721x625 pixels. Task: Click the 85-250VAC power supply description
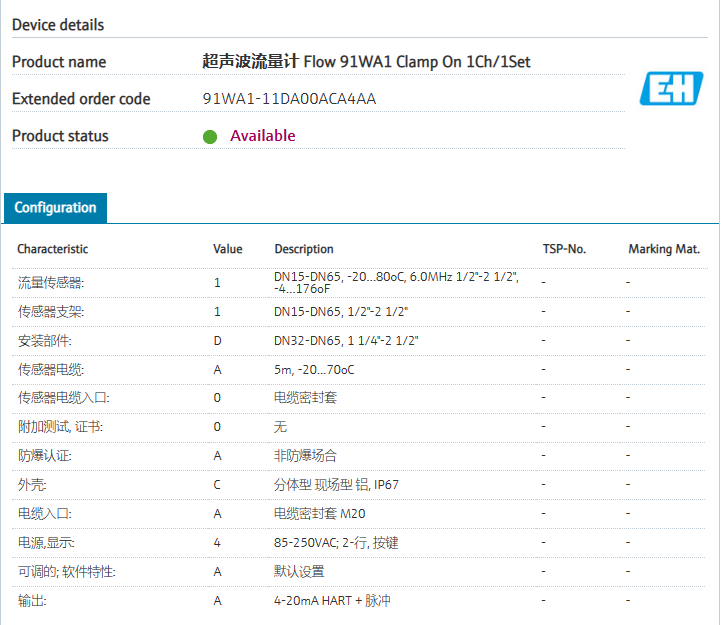[337, 543]
